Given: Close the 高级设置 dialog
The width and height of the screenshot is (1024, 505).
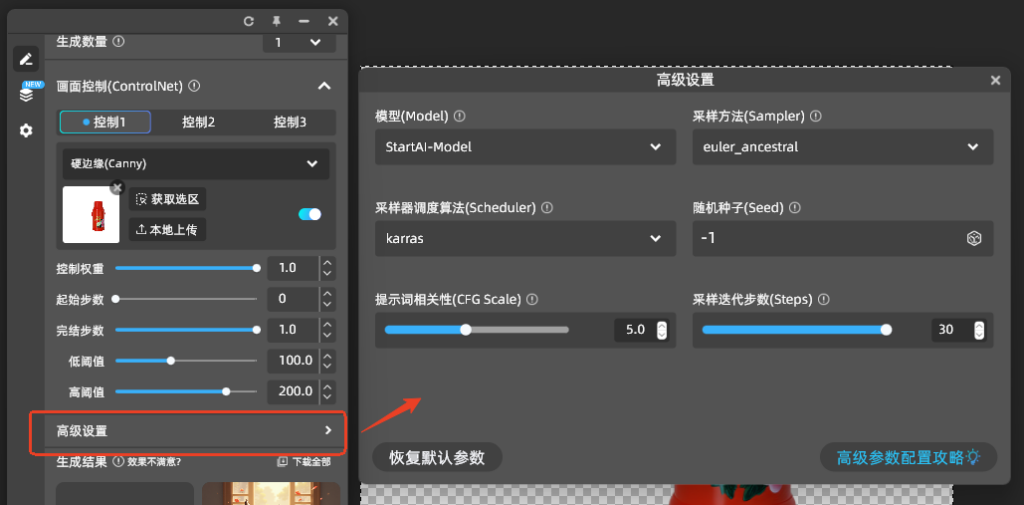Looking at the screenshot, I should coord(995,80).
